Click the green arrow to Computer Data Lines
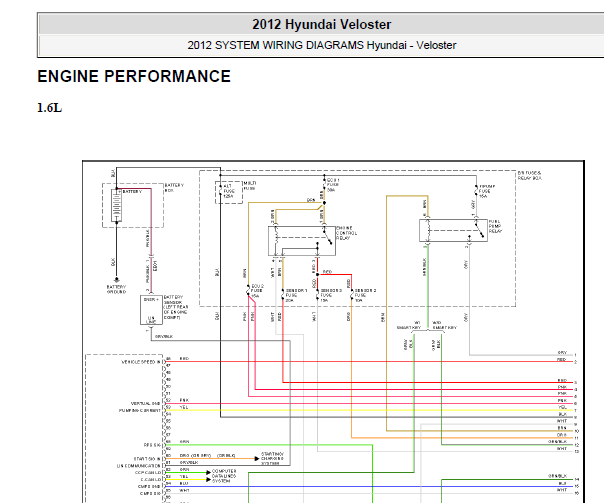The width and height of the screenshot is (604, 503). tap(208, 472)
